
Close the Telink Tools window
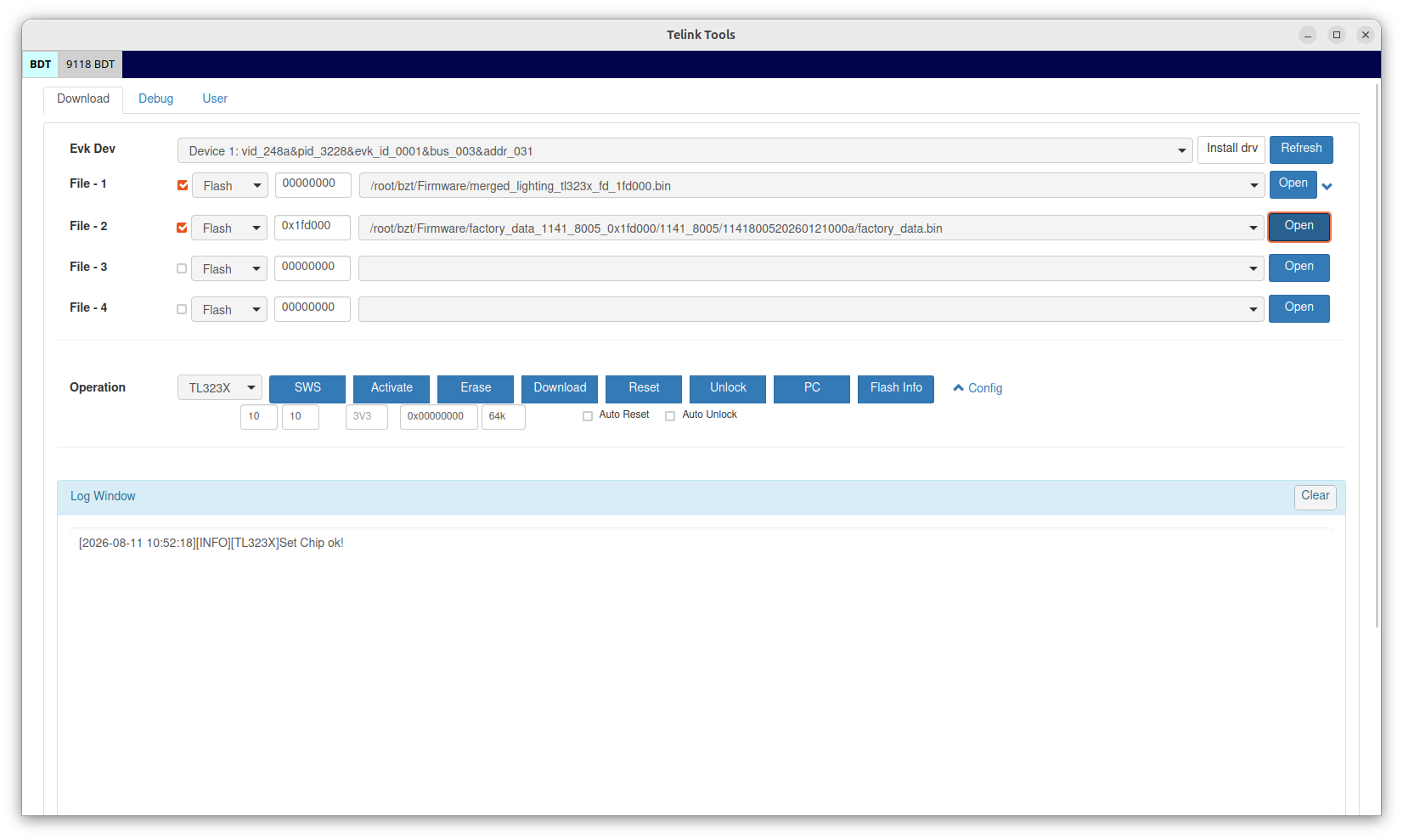click(1366, 35)
